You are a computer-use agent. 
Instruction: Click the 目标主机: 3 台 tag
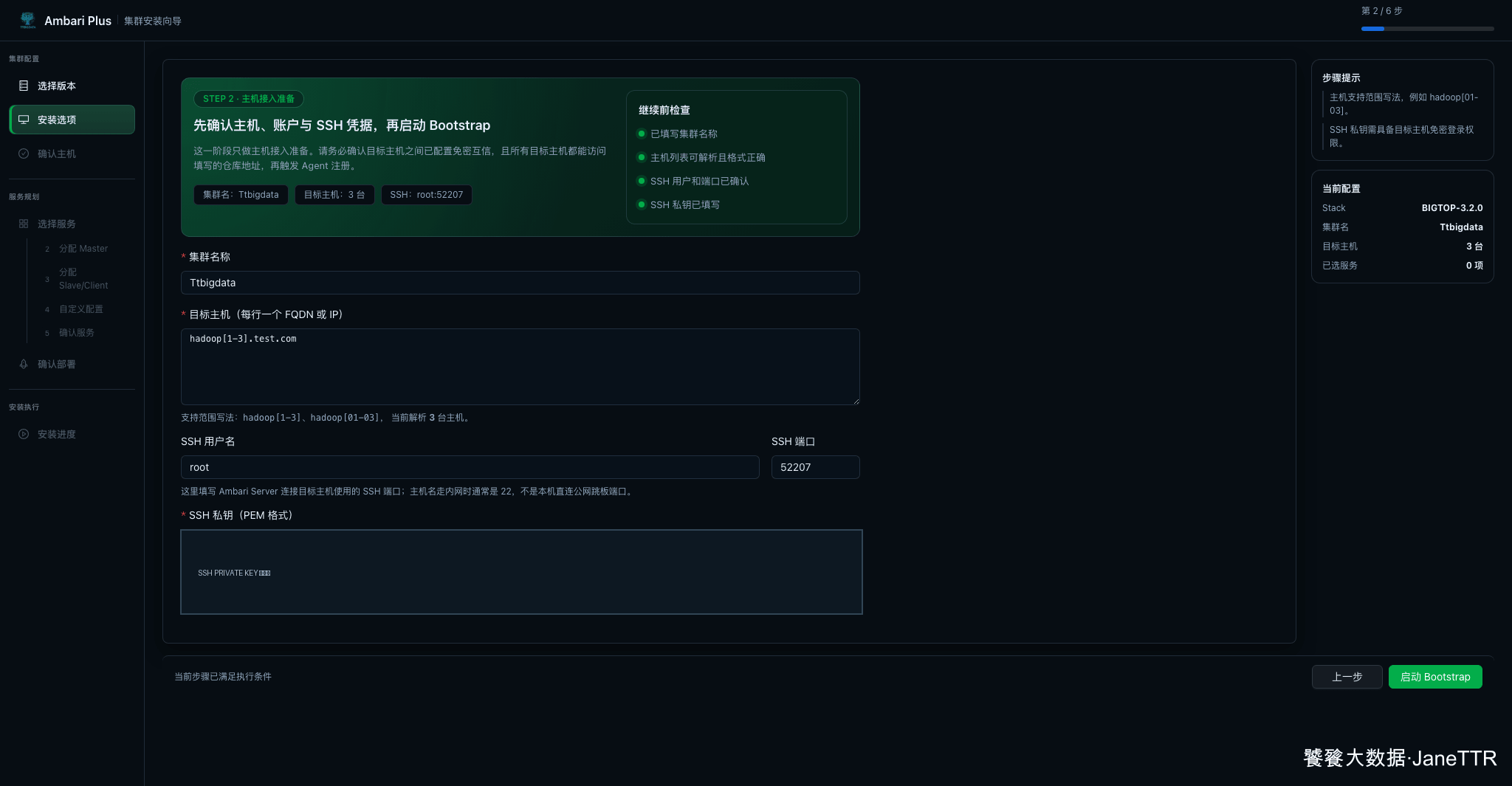point(334,195)
